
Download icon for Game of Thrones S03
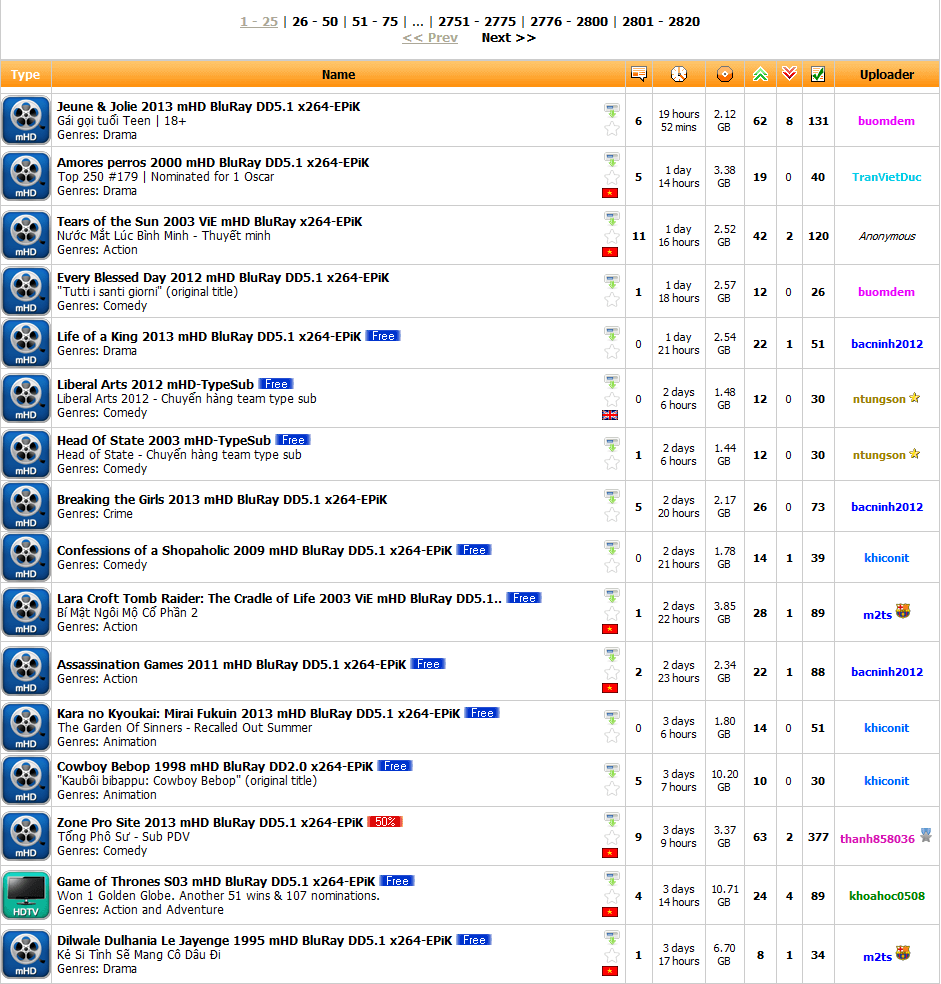tap(611, 878)
